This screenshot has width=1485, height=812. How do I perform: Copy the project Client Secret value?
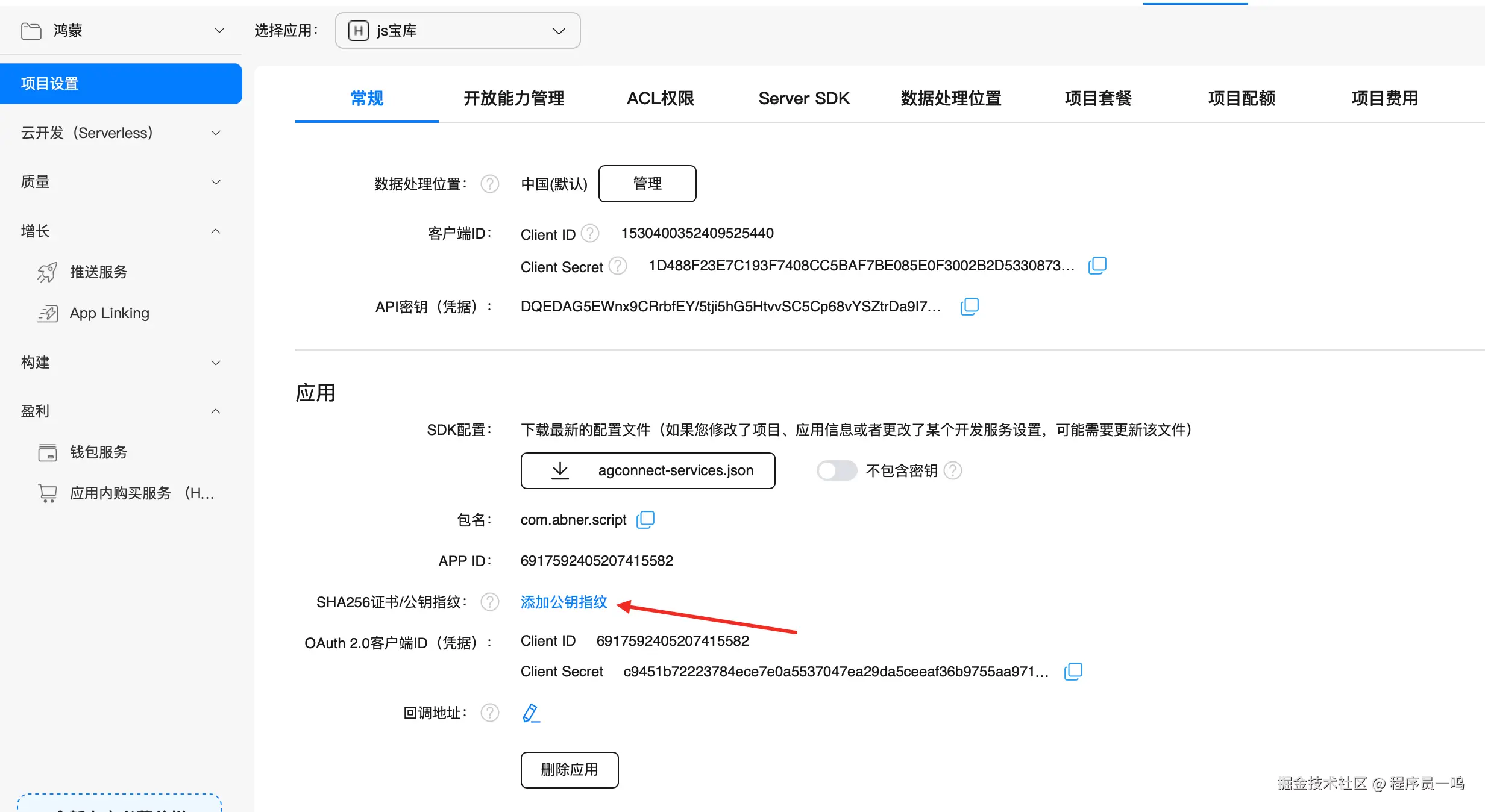click(1097, 266)
